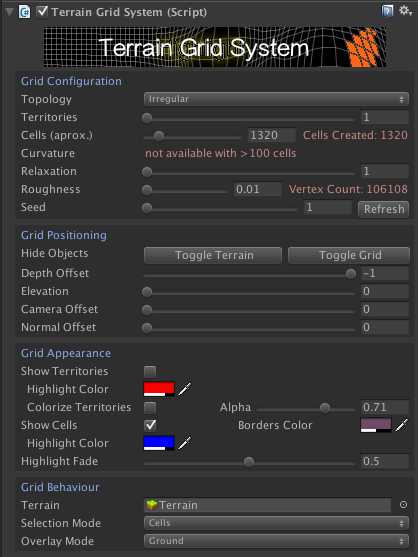Click the Toggle Grid button
The width and height of the screenshot is (418, 557).
(x=349, y=255)
